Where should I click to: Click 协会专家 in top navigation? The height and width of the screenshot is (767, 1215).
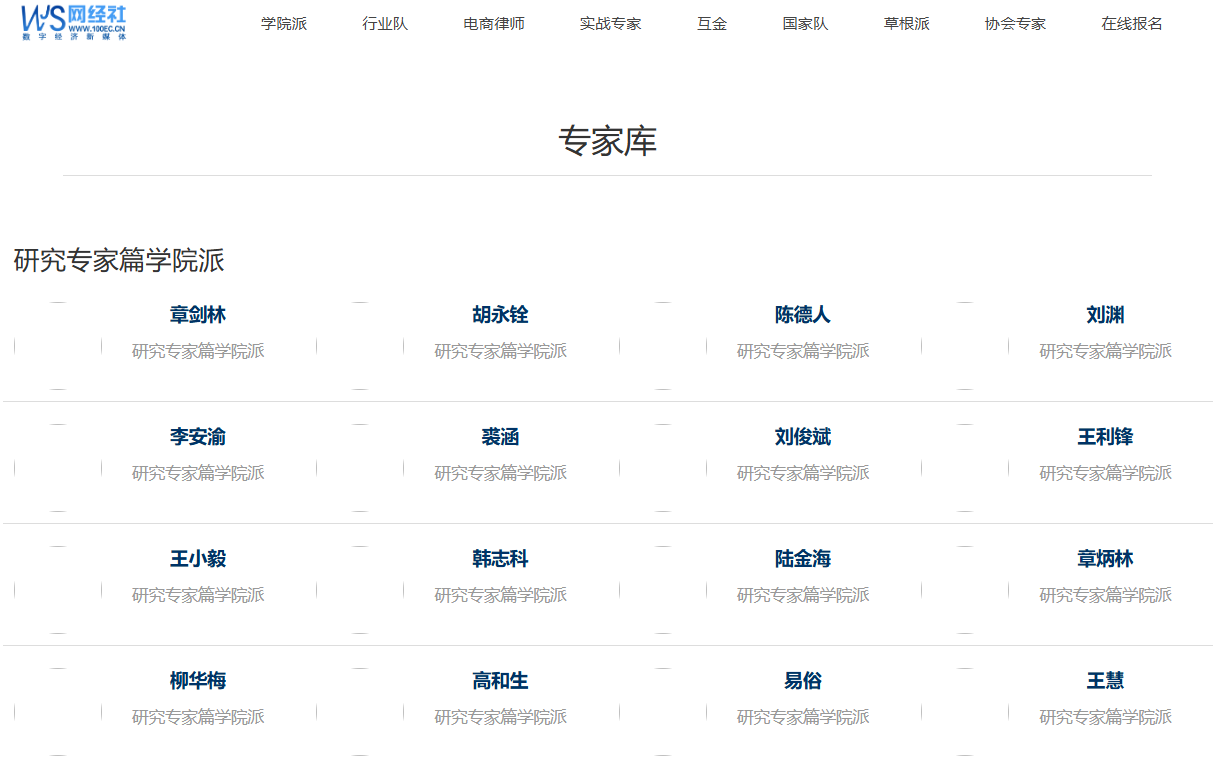coord(1015,24)
